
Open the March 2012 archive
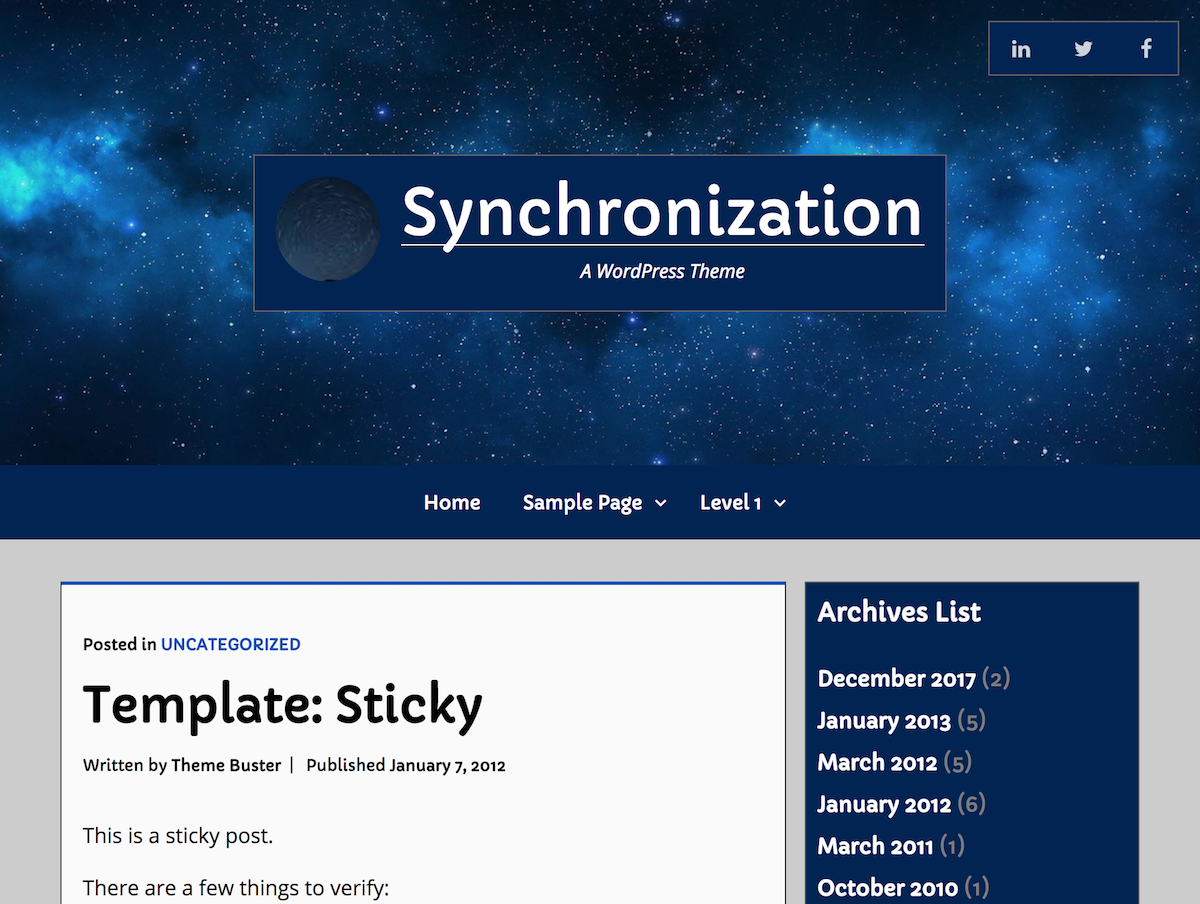[x=877, y=762]
